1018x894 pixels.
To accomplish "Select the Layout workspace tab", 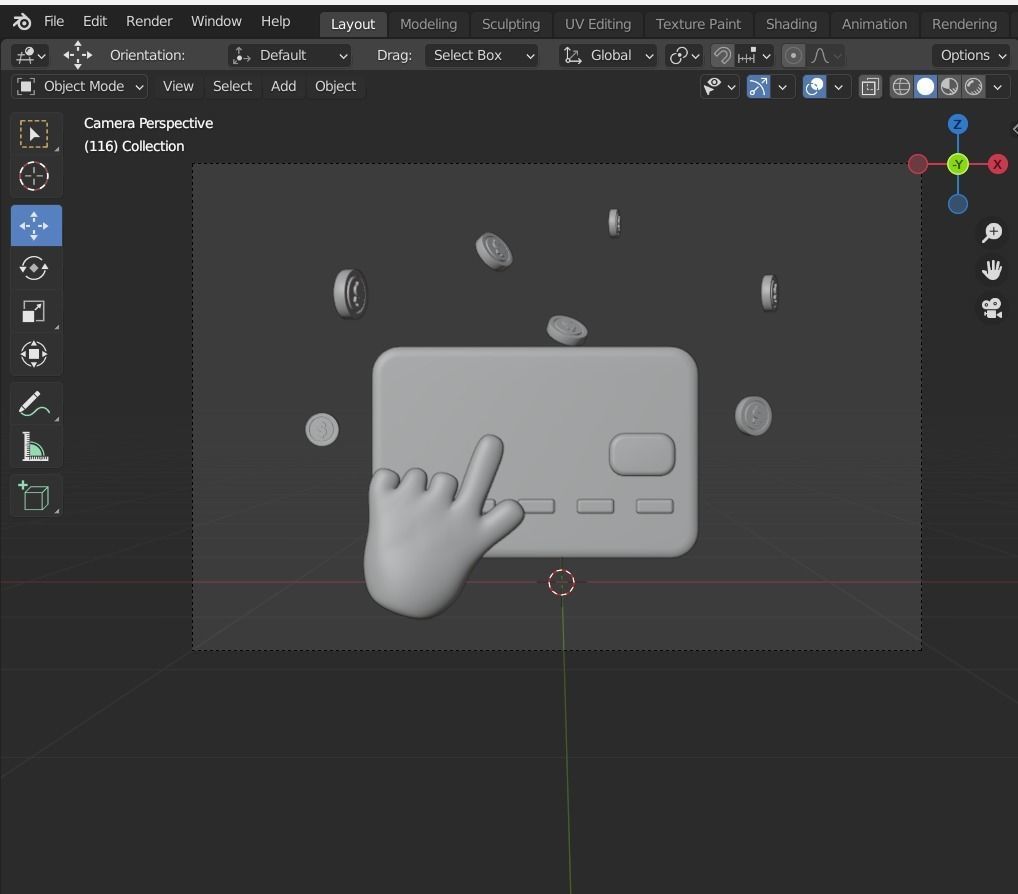I will click(x=353, y=24).
